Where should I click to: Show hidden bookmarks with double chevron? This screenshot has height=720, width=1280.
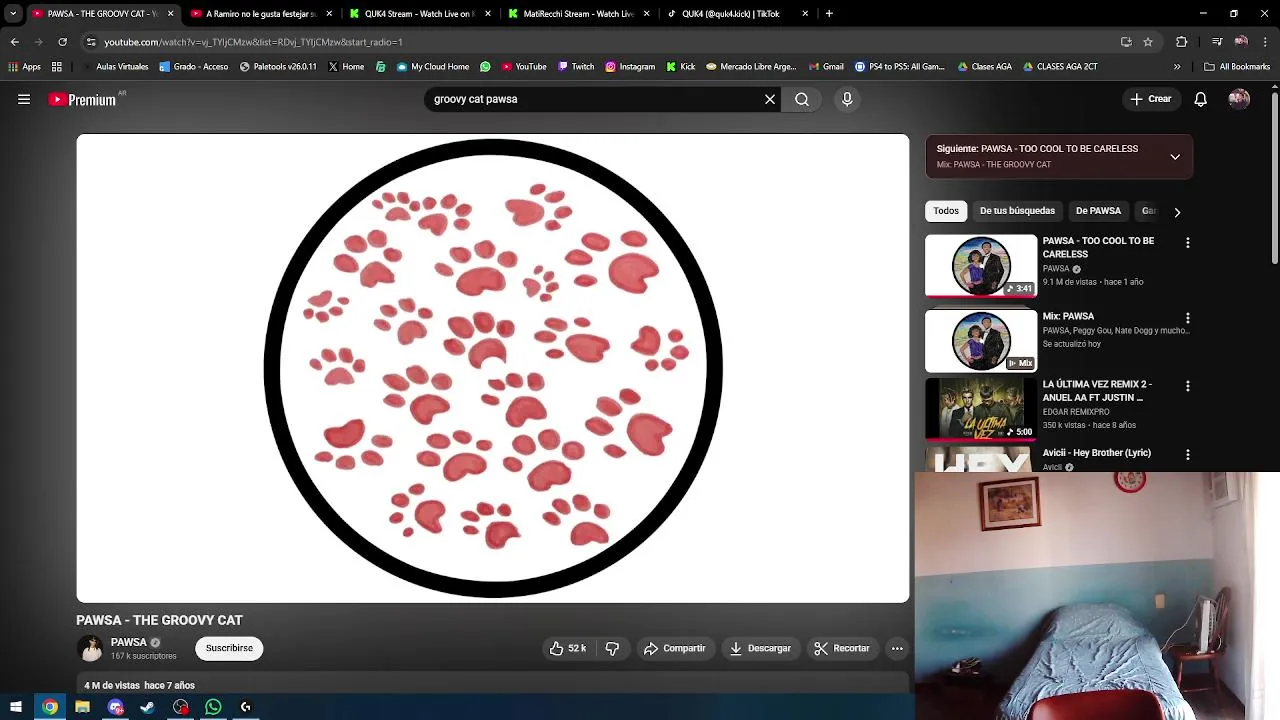click(x=1177, y=67)
